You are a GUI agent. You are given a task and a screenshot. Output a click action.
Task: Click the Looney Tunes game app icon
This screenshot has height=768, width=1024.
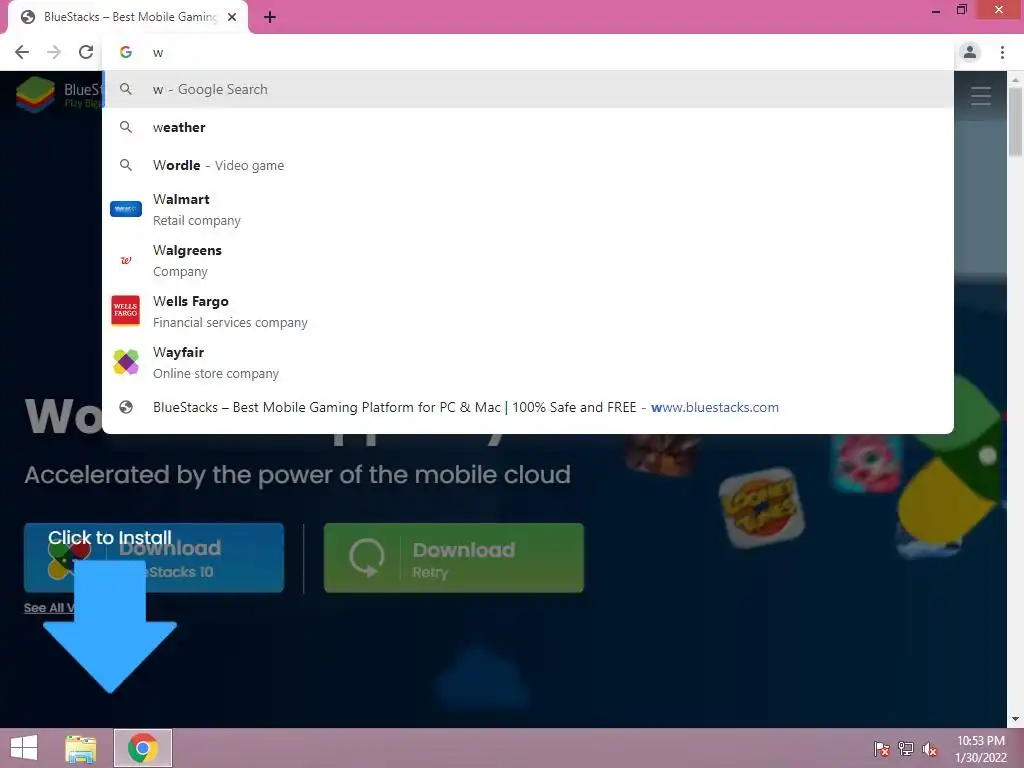tap(761, 507)
